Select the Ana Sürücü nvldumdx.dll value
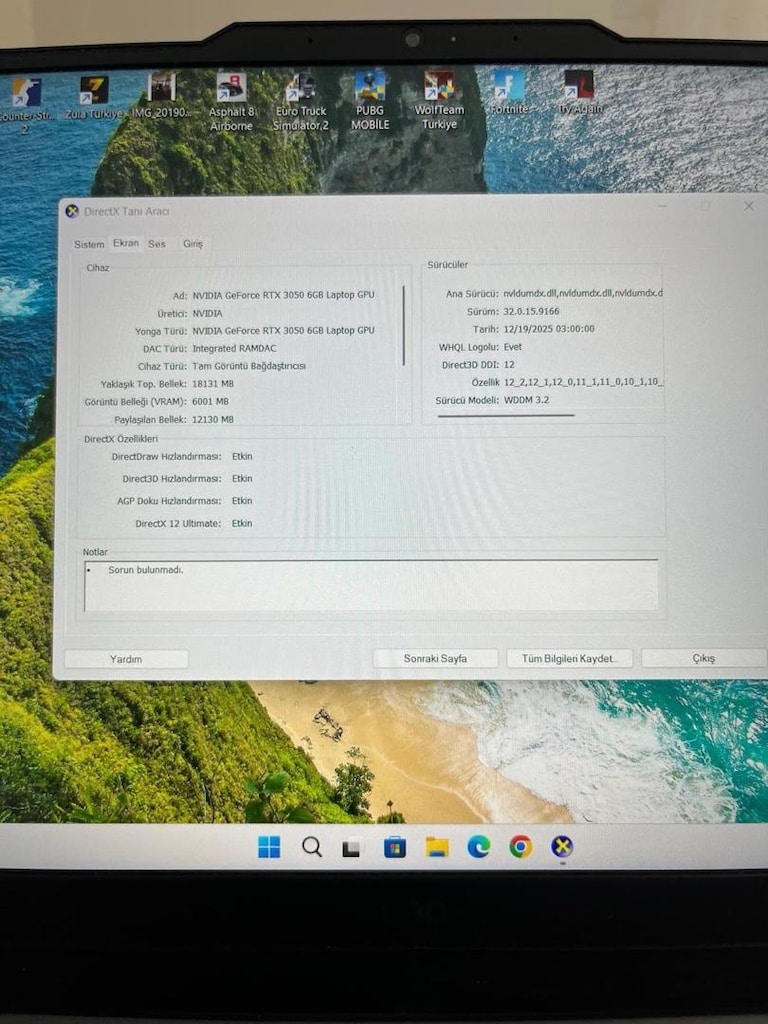This screenshot has height=1024, width=768. pos(583,293)
